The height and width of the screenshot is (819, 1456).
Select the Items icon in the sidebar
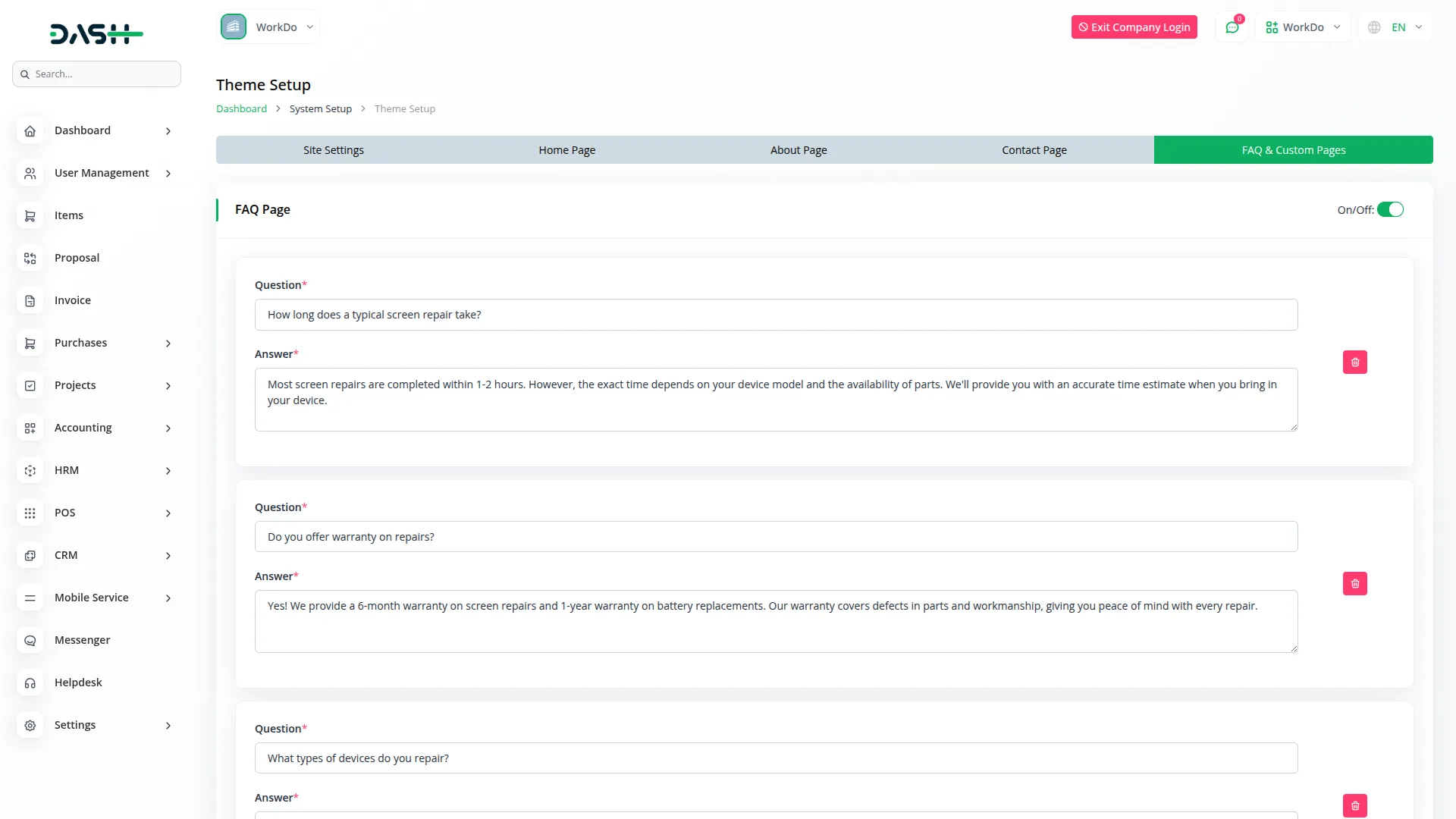tap(30, 215)
